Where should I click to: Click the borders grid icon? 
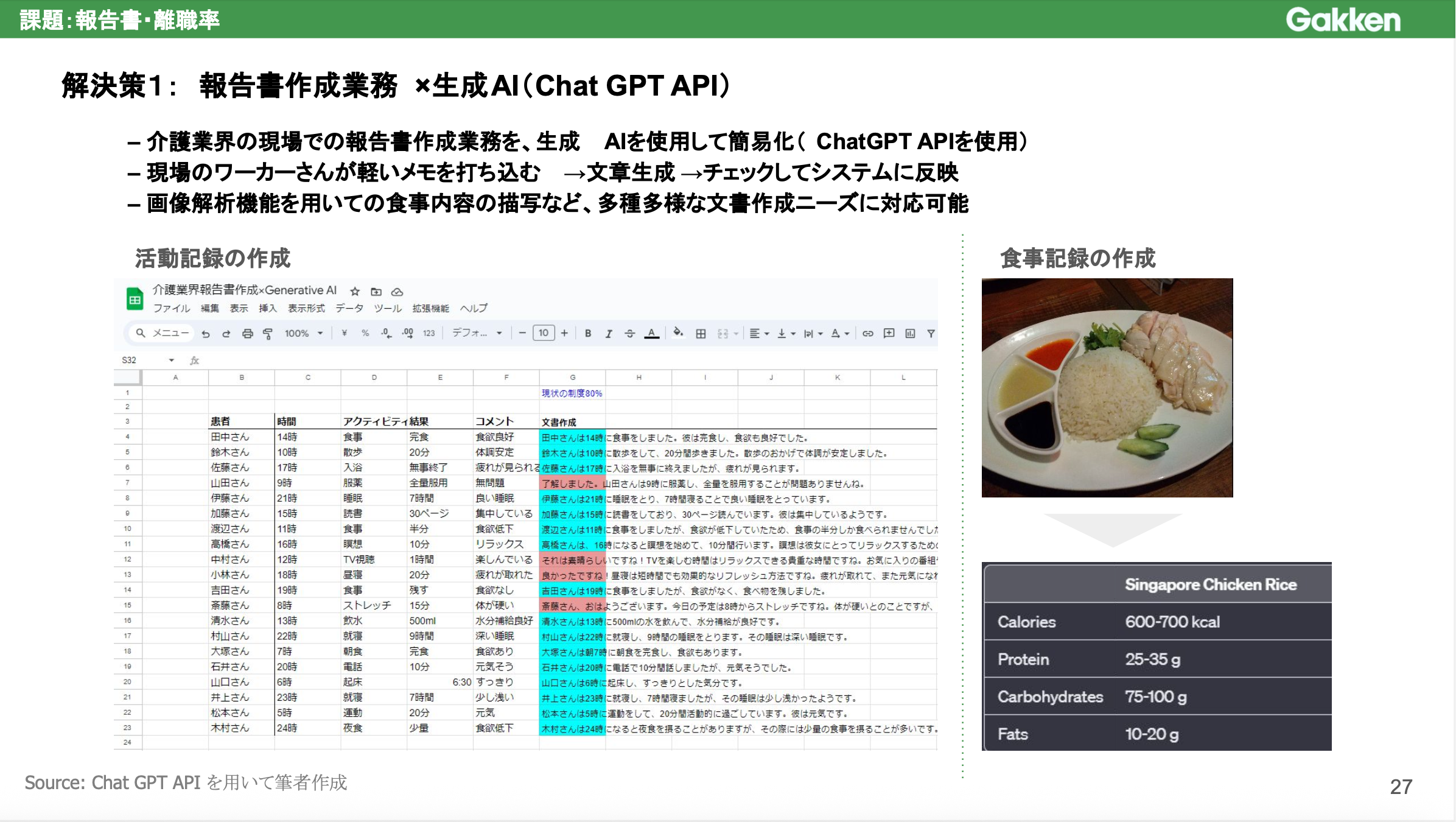click(x=701, y=334)
